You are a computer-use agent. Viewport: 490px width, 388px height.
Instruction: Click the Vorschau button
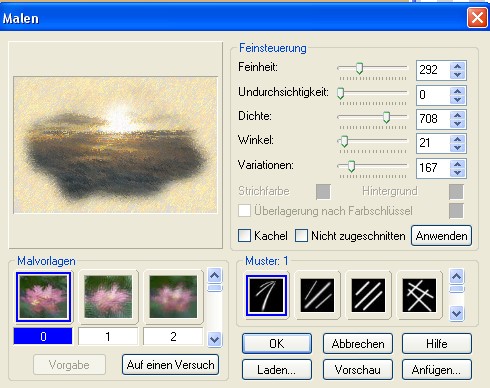pyautogui.click(x=358, y=370)
